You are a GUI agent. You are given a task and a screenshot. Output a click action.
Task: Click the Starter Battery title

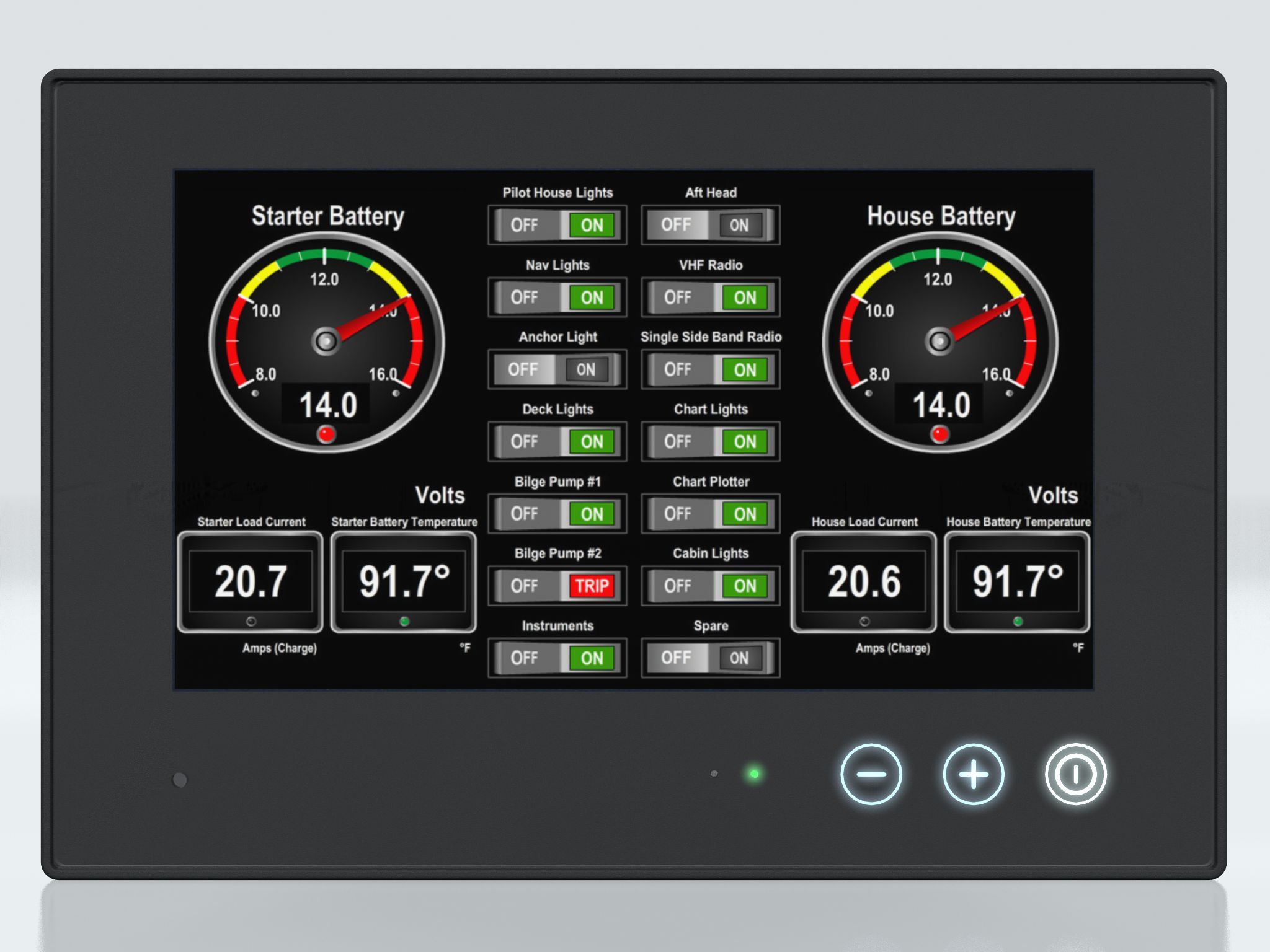(x=328, y=216)
